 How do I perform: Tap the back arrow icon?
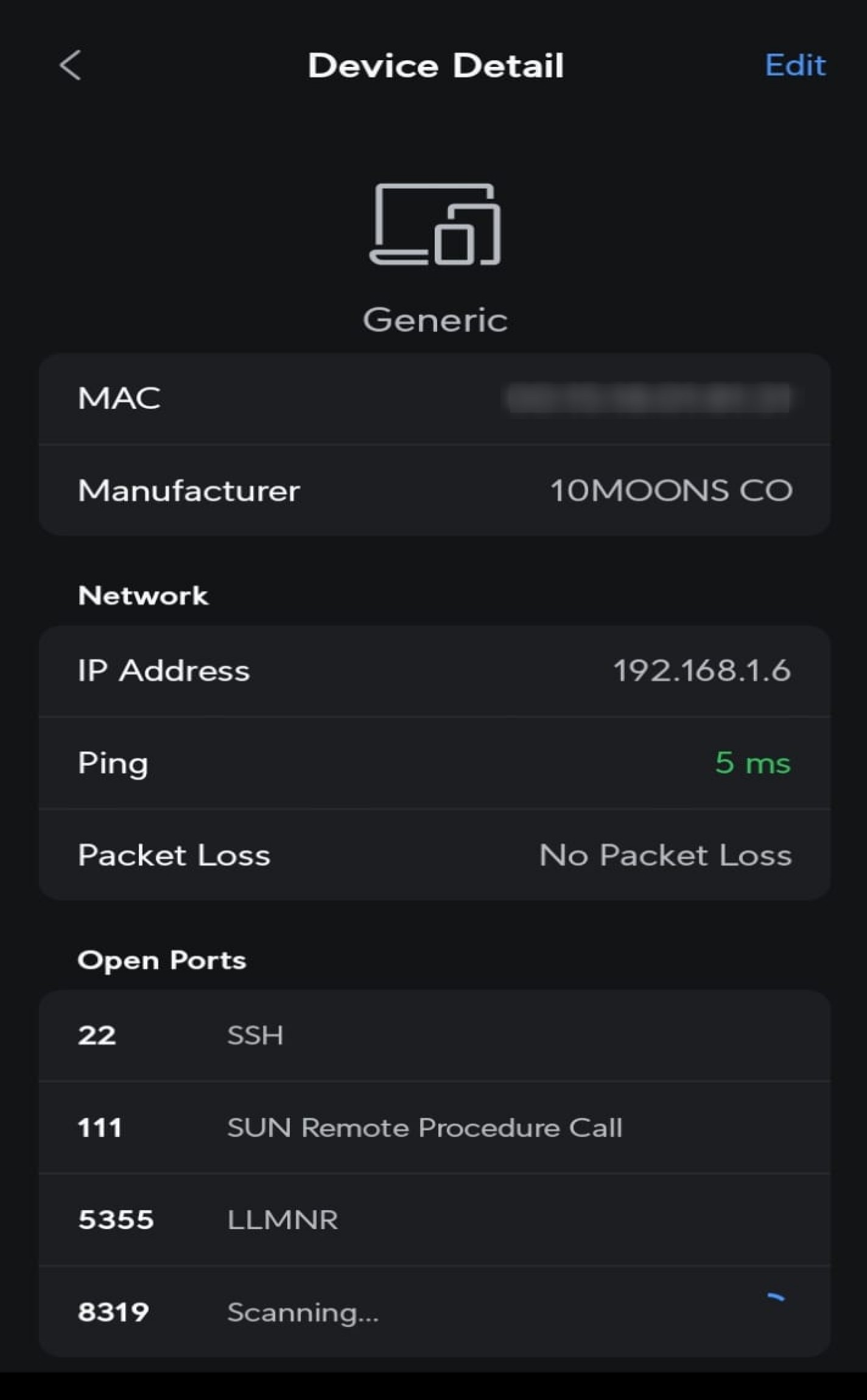pyautogui.click(x=71, y=65)
